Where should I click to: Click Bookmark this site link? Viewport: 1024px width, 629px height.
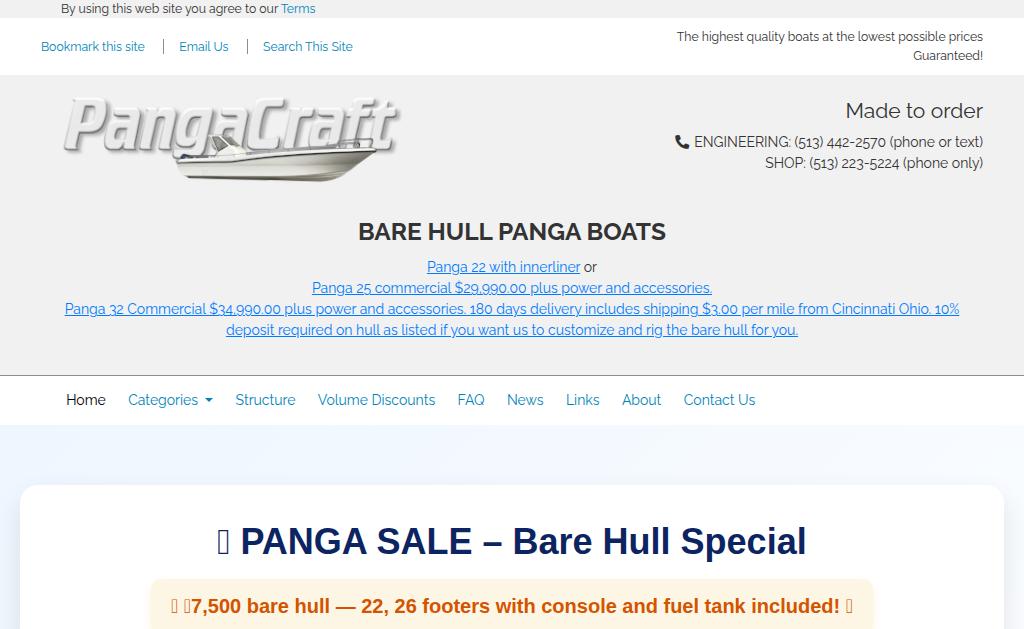[x=93, y=46]
